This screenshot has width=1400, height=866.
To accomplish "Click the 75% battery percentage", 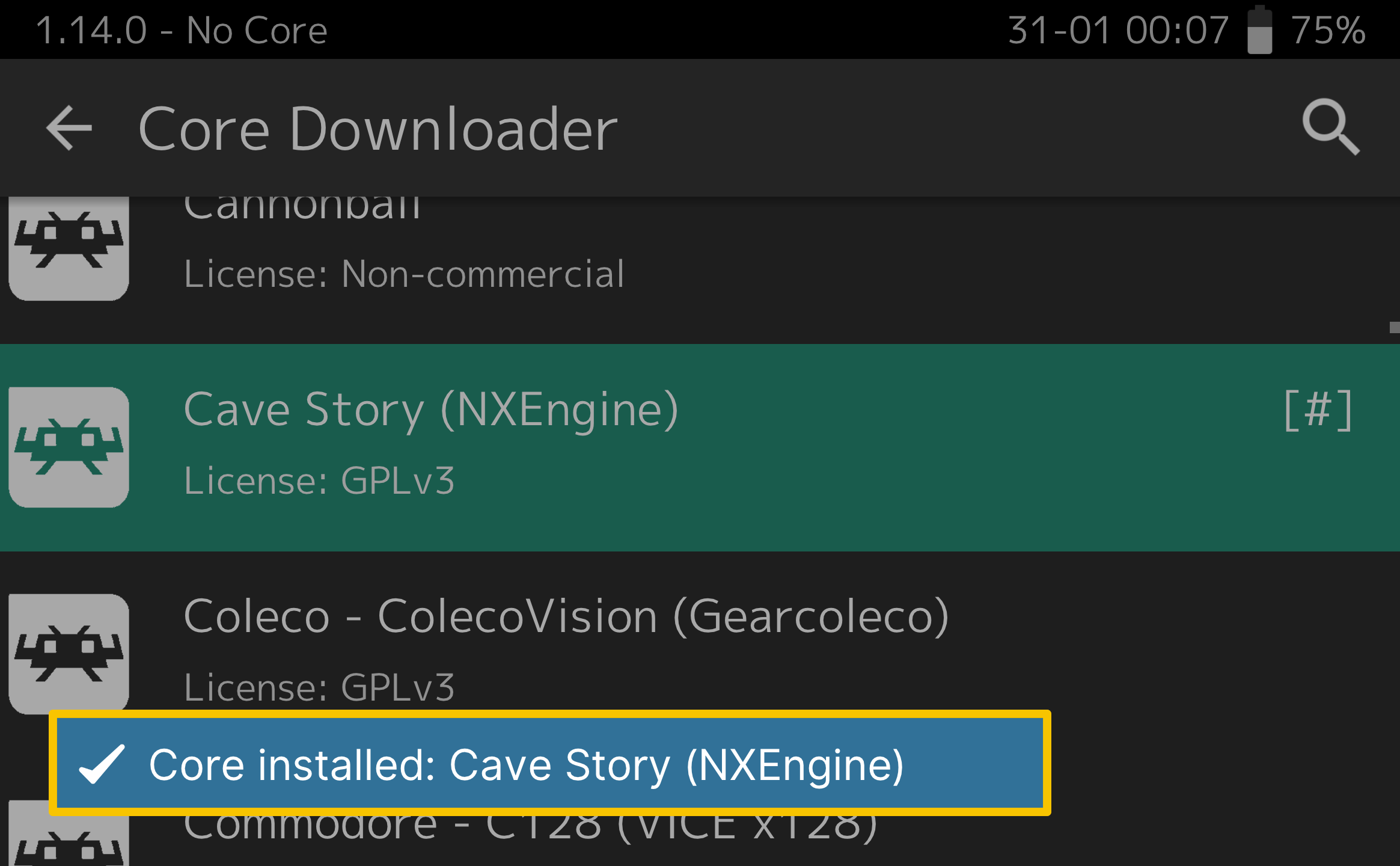I will click(1329, 30).
